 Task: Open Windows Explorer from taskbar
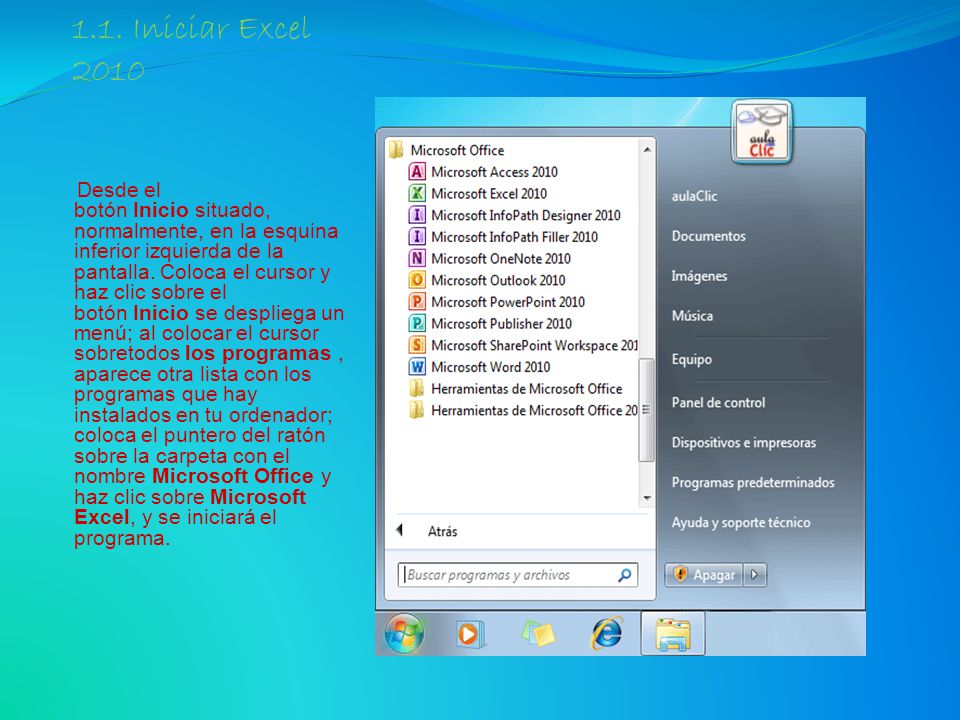coord(673,634)
